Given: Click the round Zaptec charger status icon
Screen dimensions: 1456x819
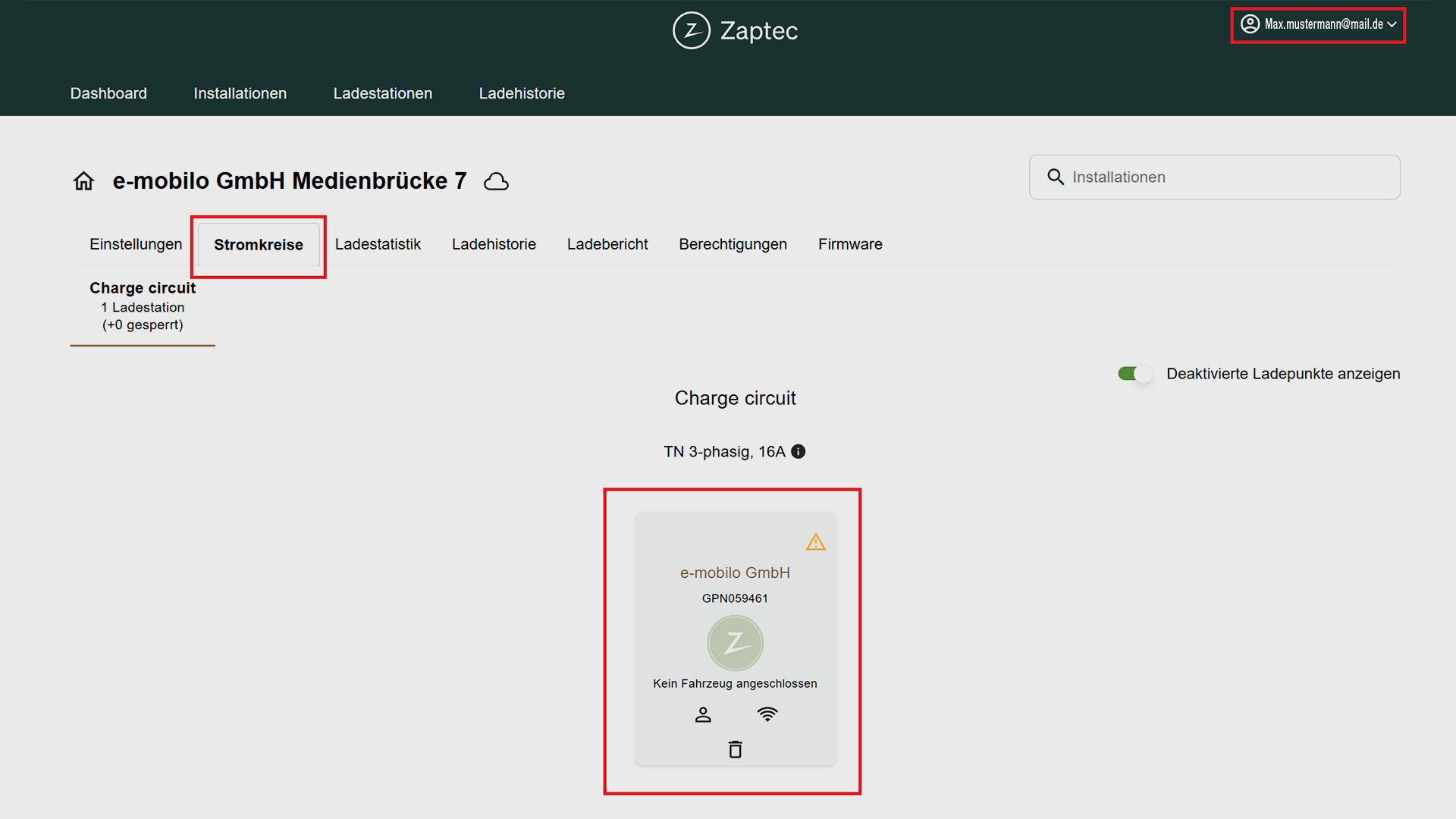Looking at the screenshot, I should pos(735,643).
